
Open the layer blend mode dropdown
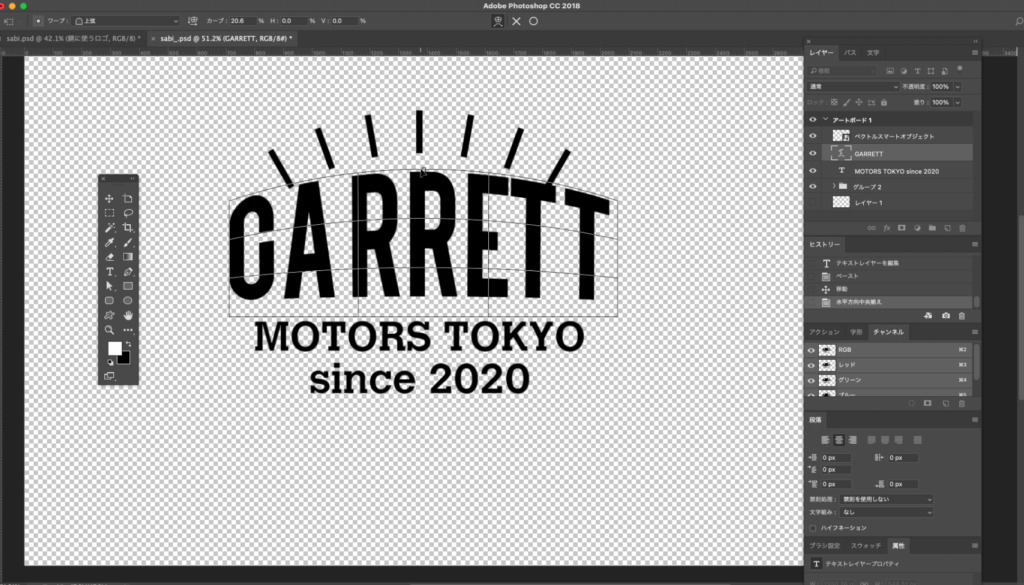(x=854, y=86)
